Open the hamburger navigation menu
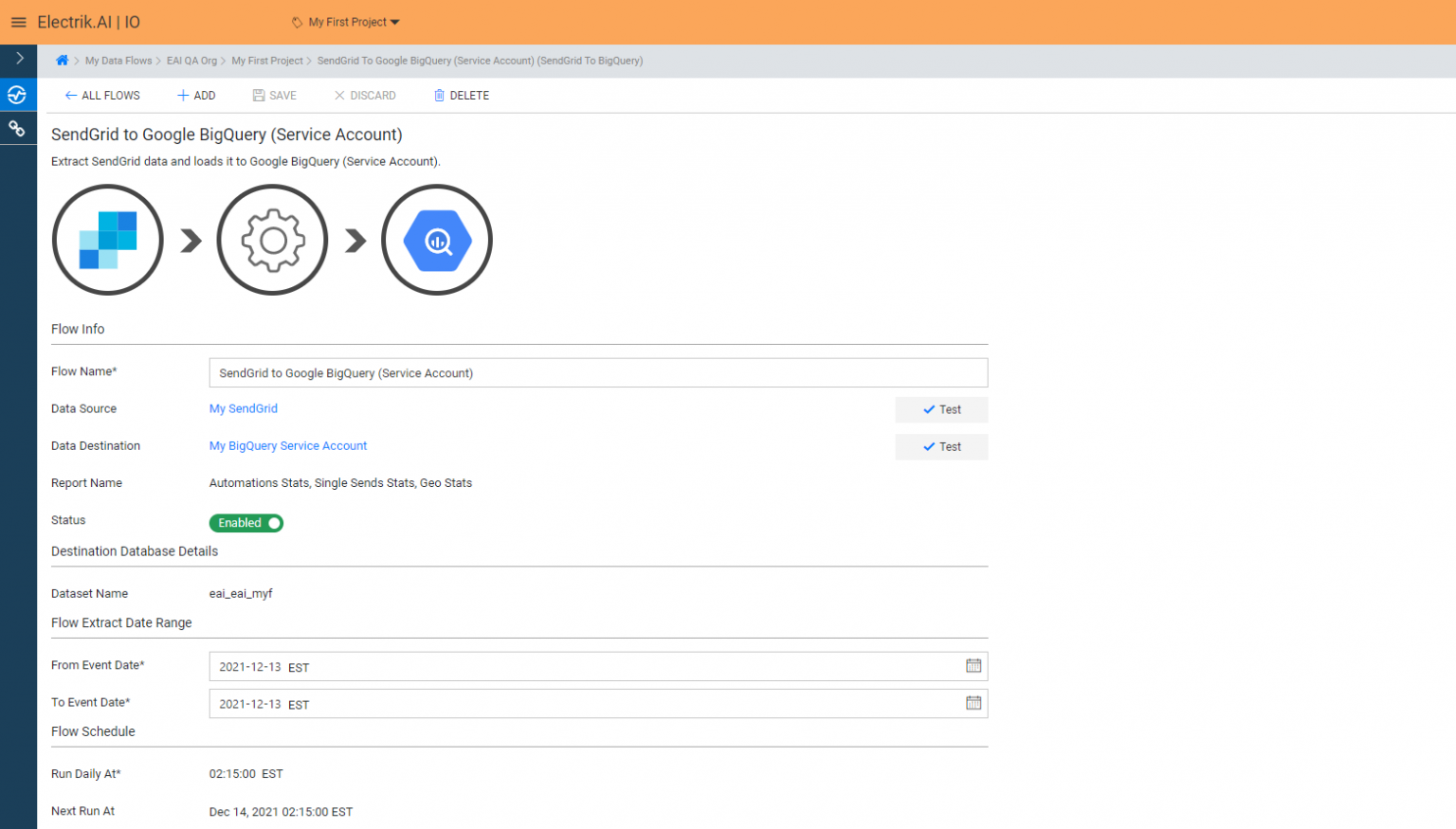The width and height of the screenshot is (1456, 829). coord(18,22)
